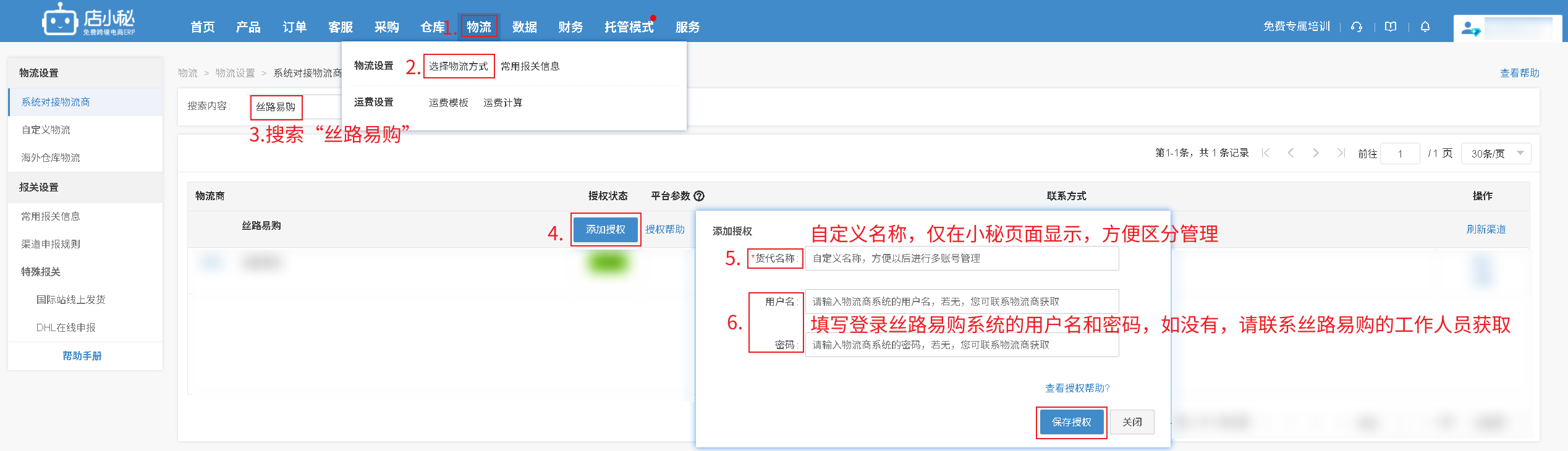Open notifications bell icon
Screen dimensions: 1568x451
[x=1425, y=27]
